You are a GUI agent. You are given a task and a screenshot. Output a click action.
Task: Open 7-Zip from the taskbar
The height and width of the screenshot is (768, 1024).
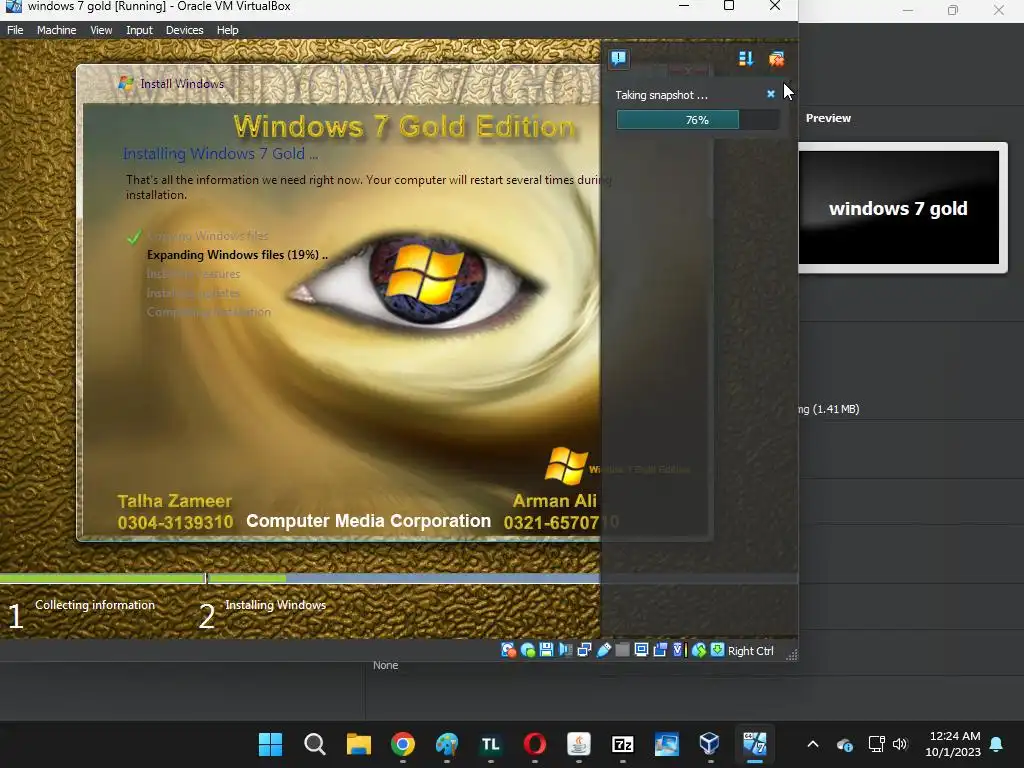[622, 744]
